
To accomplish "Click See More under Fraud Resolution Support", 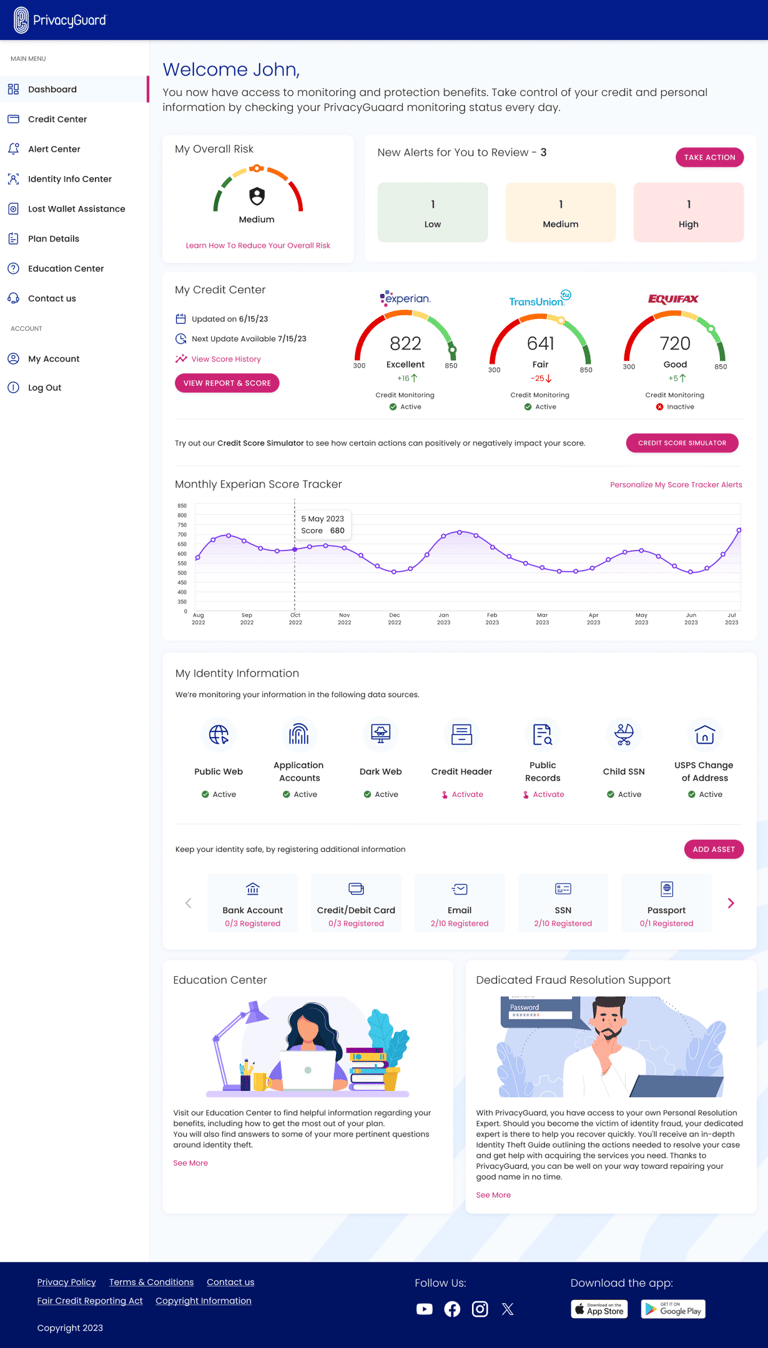I will coord(493,1195).
